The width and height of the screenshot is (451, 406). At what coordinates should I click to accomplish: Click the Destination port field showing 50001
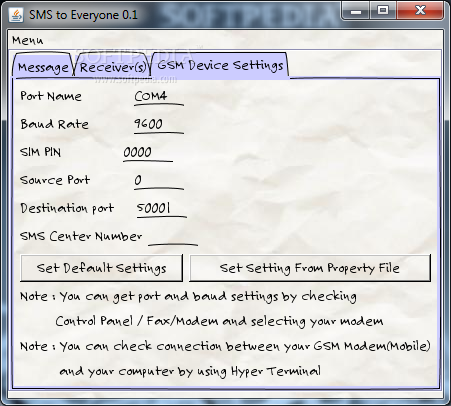point(162,209)
